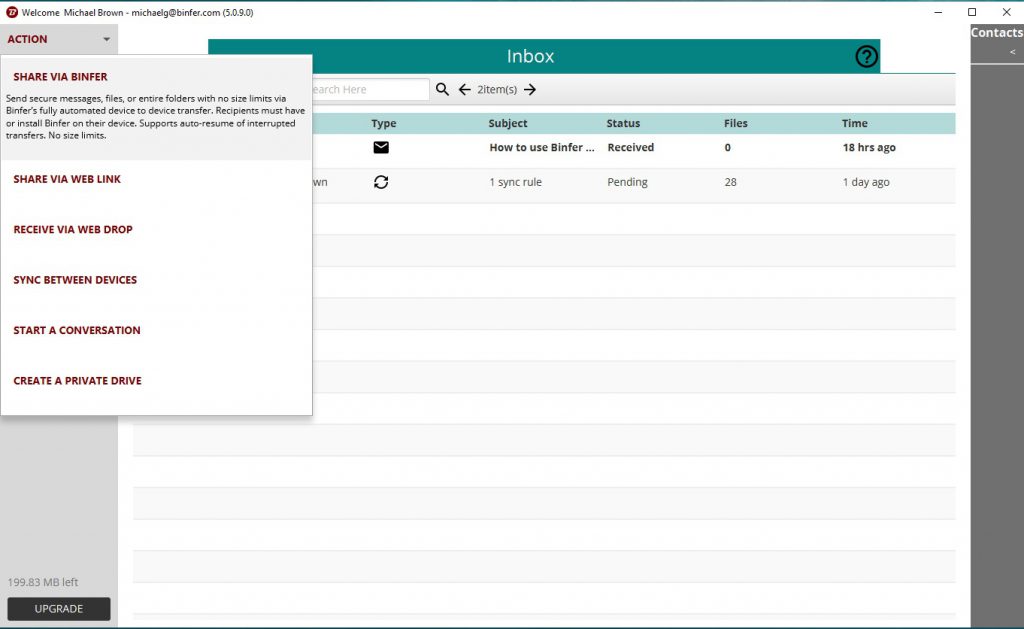Open the How to use Binfer message
1024x629 pixels.
(542, 148)
